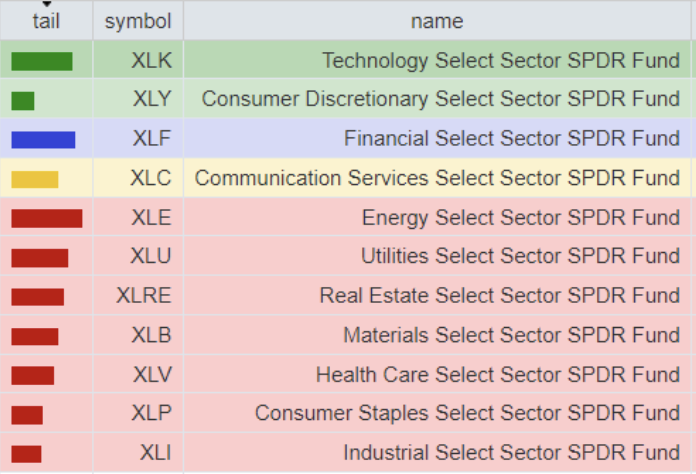Image resolution: width=696 pixels, height=474 pixels.
Task: Click the small green tail bar for XLY
Action: coord(23,100)
